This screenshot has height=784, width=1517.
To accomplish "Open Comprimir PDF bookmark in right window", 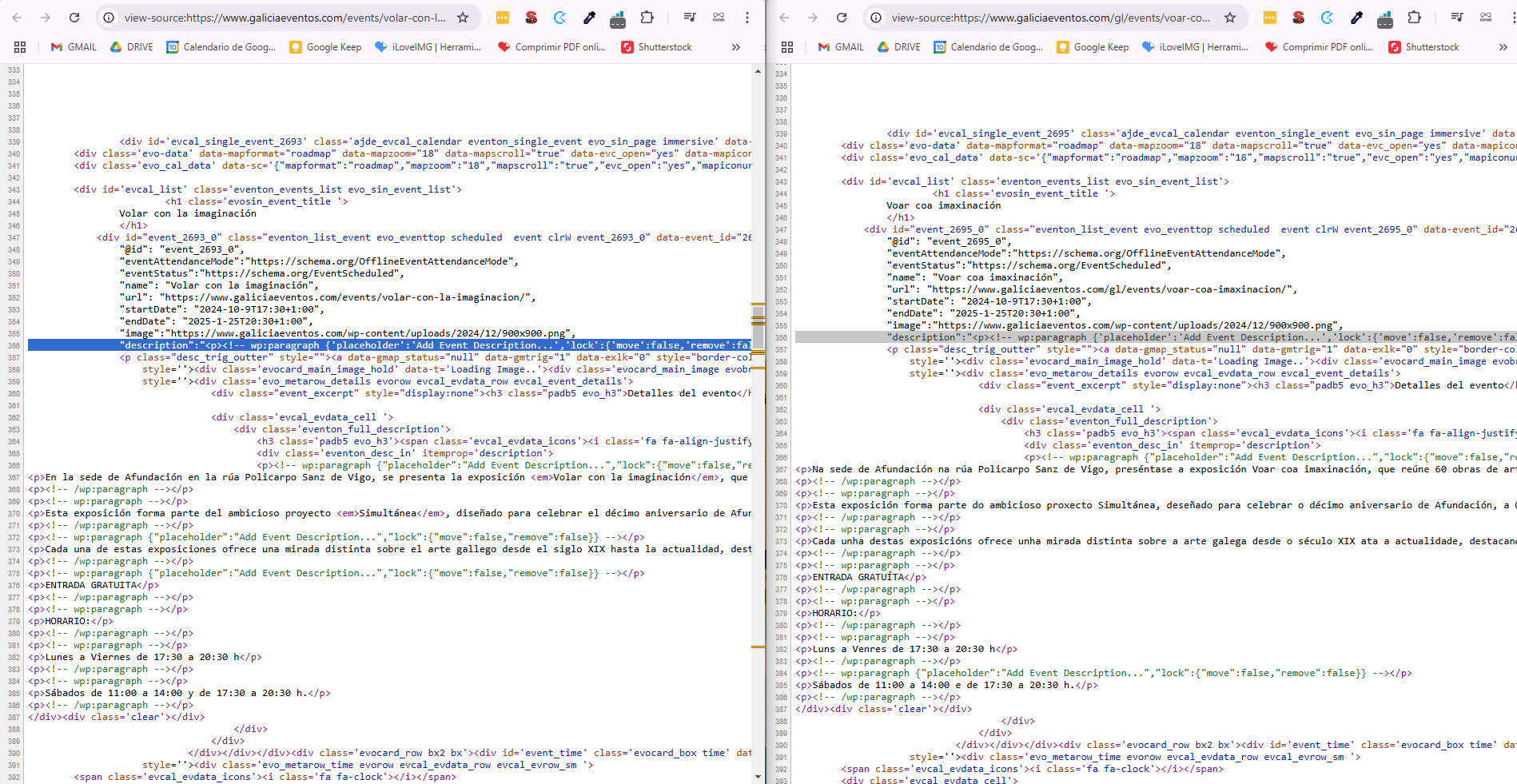I will tap(1319, 47).
